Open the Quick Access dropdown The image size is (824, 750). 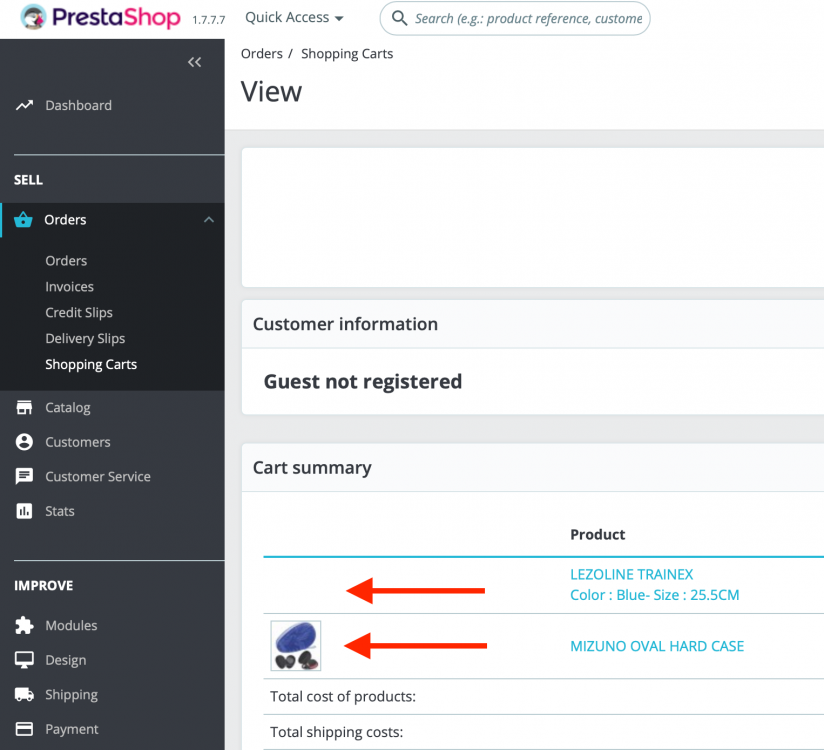(294, 18)
